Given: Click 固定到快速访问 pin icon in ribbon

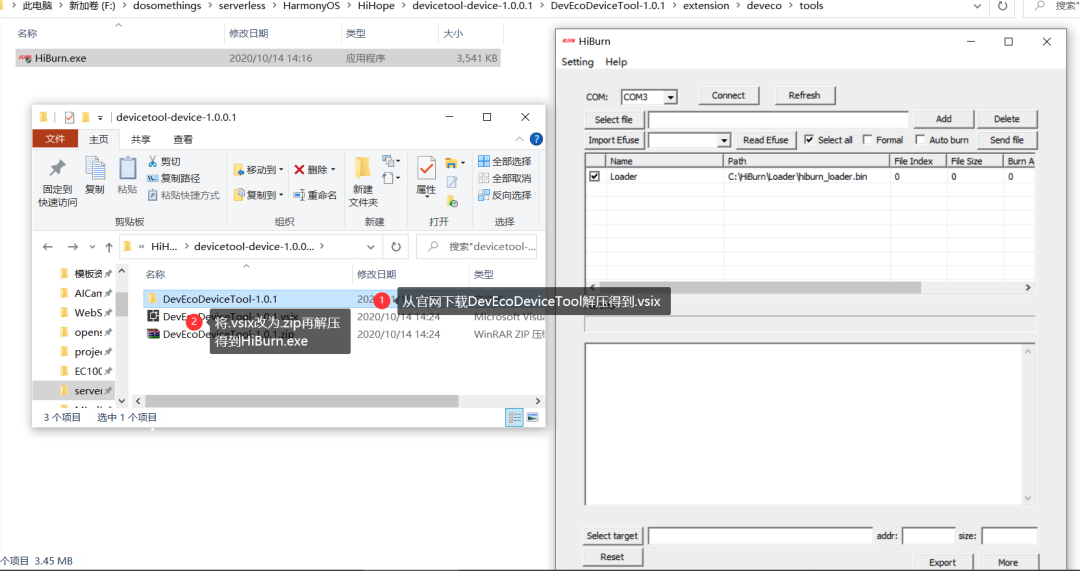Looking at the screenshot, I should click(57, 168).
